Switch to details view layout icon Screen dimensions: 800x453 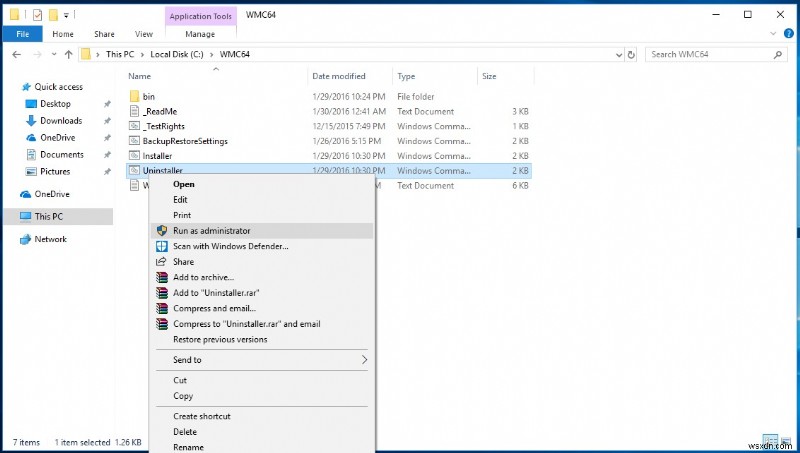point(770,440)
